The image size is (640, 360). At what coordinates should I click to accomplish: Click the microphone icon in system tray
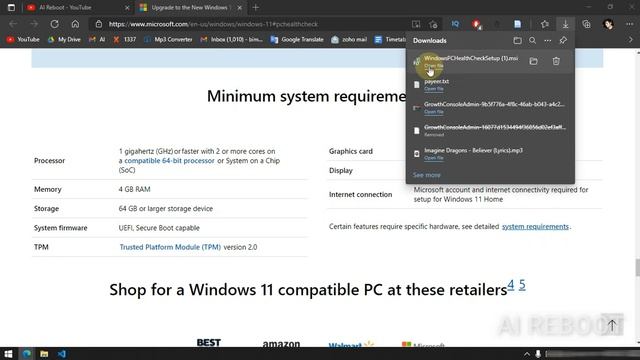(538, 354)
